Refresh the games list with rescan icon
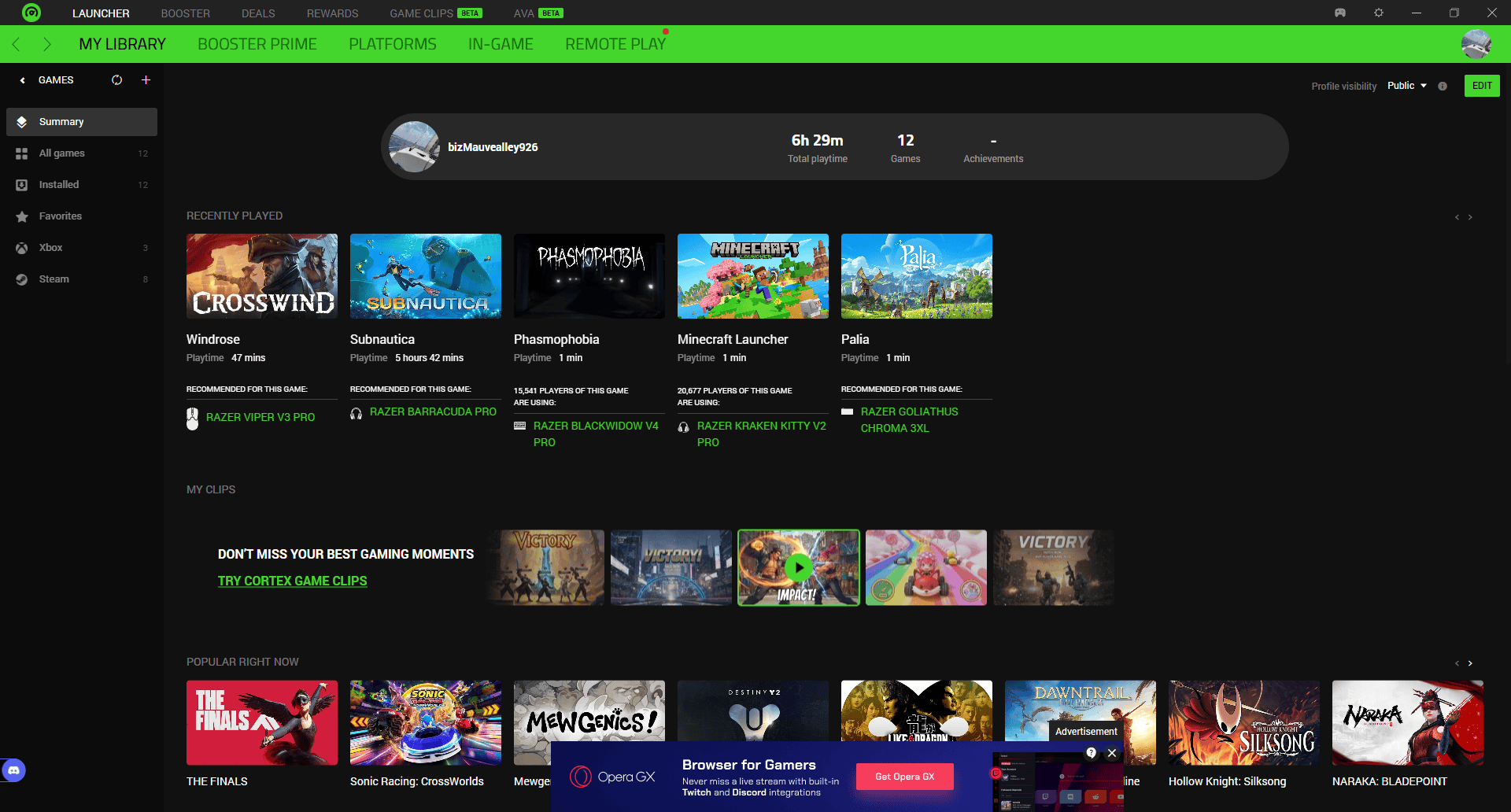 click(x=116, y=80)
